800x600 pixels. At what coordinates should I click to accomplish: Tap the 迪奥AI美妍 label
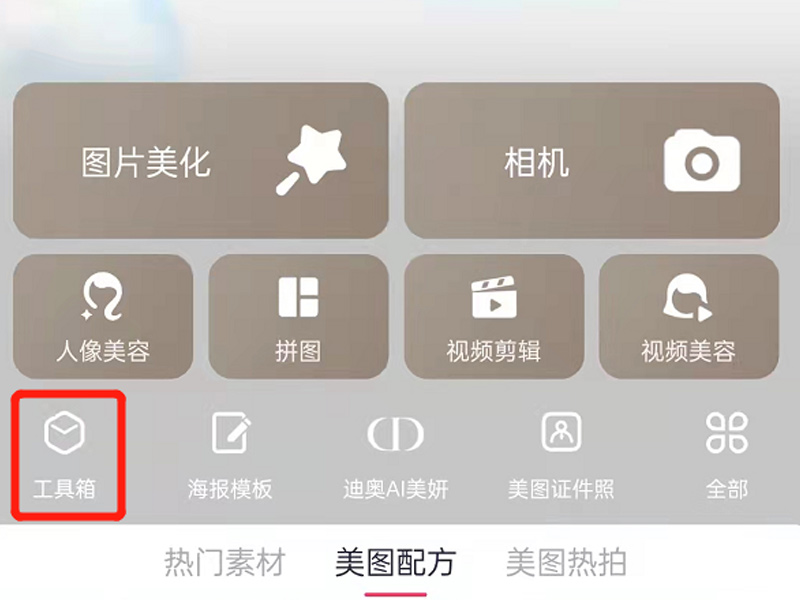coord(395,489)
